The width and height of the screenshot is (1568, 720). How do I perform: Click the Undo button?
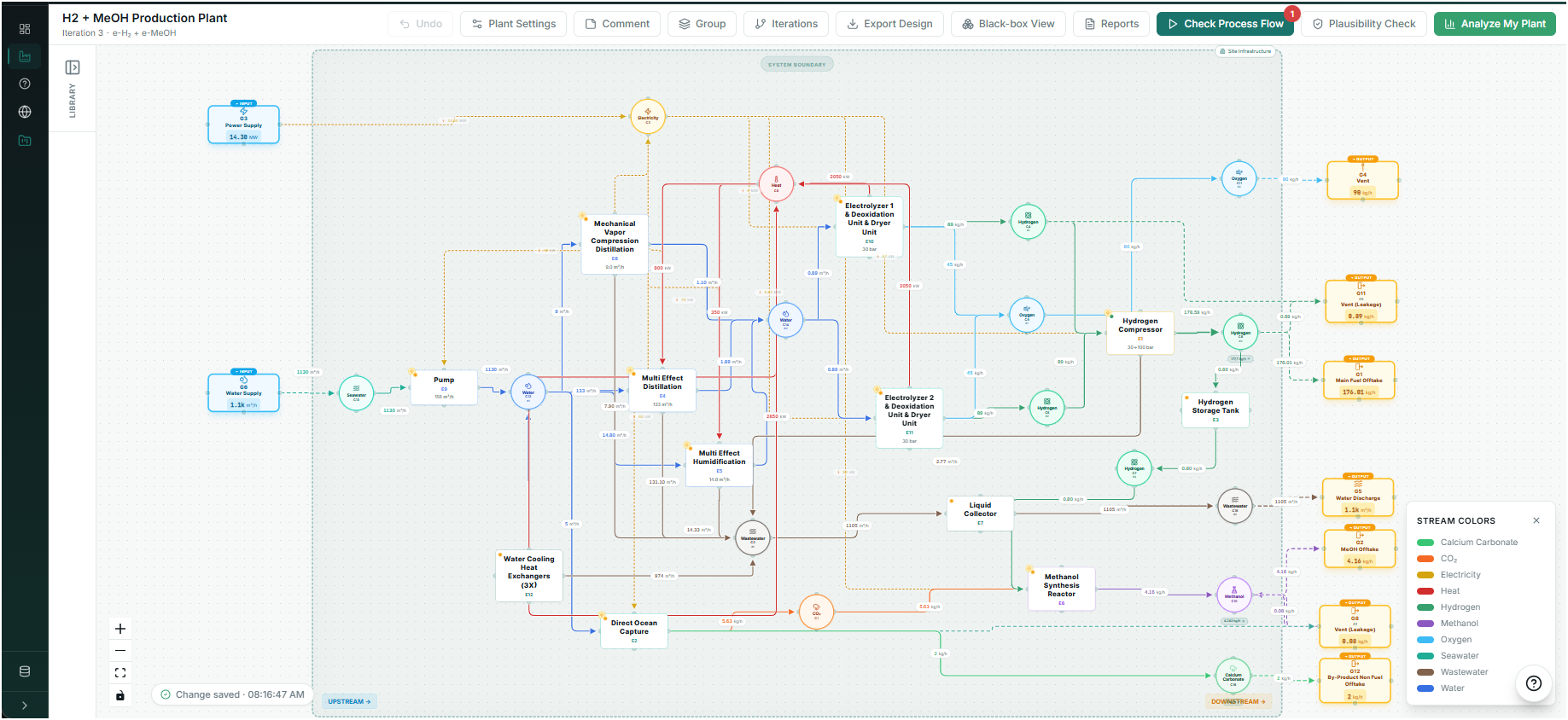pyautogui.click(x=421, y=24)
